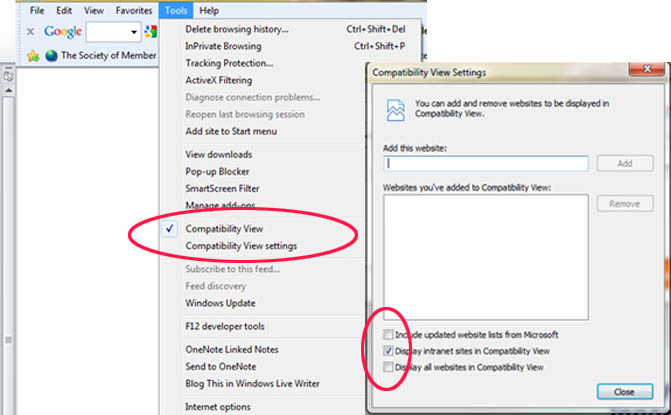Click the Close button in the settings dialog

coord(624,392)
